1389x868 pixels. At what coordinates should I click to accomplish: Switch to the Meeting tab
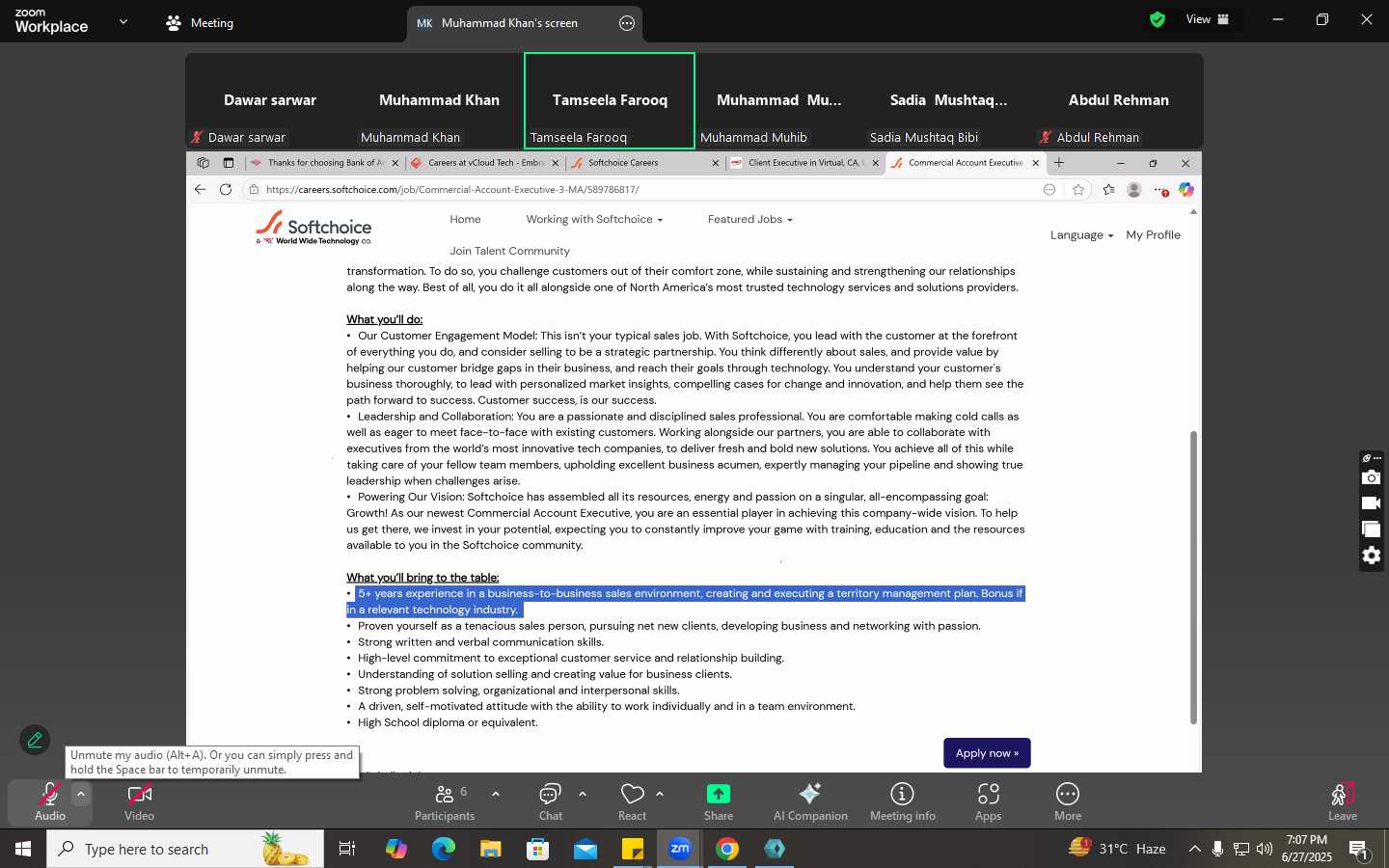200,22
